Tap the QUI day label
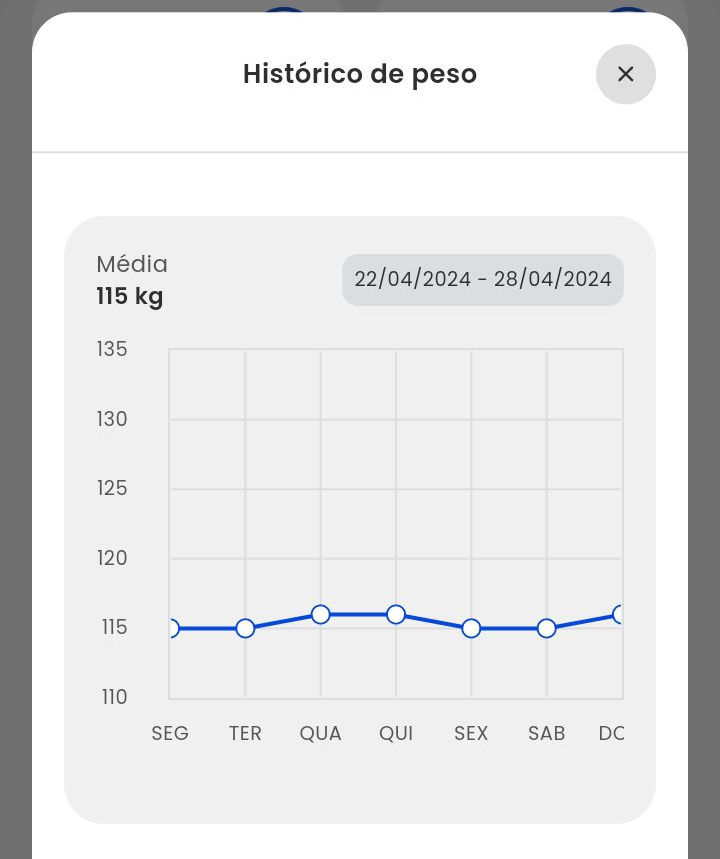Image resolution: width=720 pixels, height=859 pixels. point(396,733)
